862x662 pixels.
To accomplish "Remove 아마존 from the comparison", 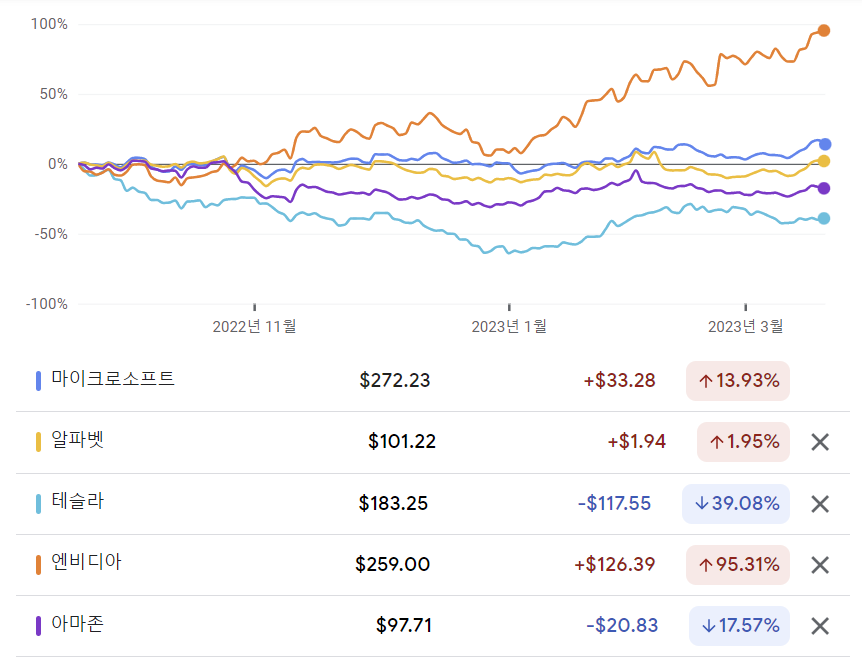I will coord(820,626).
